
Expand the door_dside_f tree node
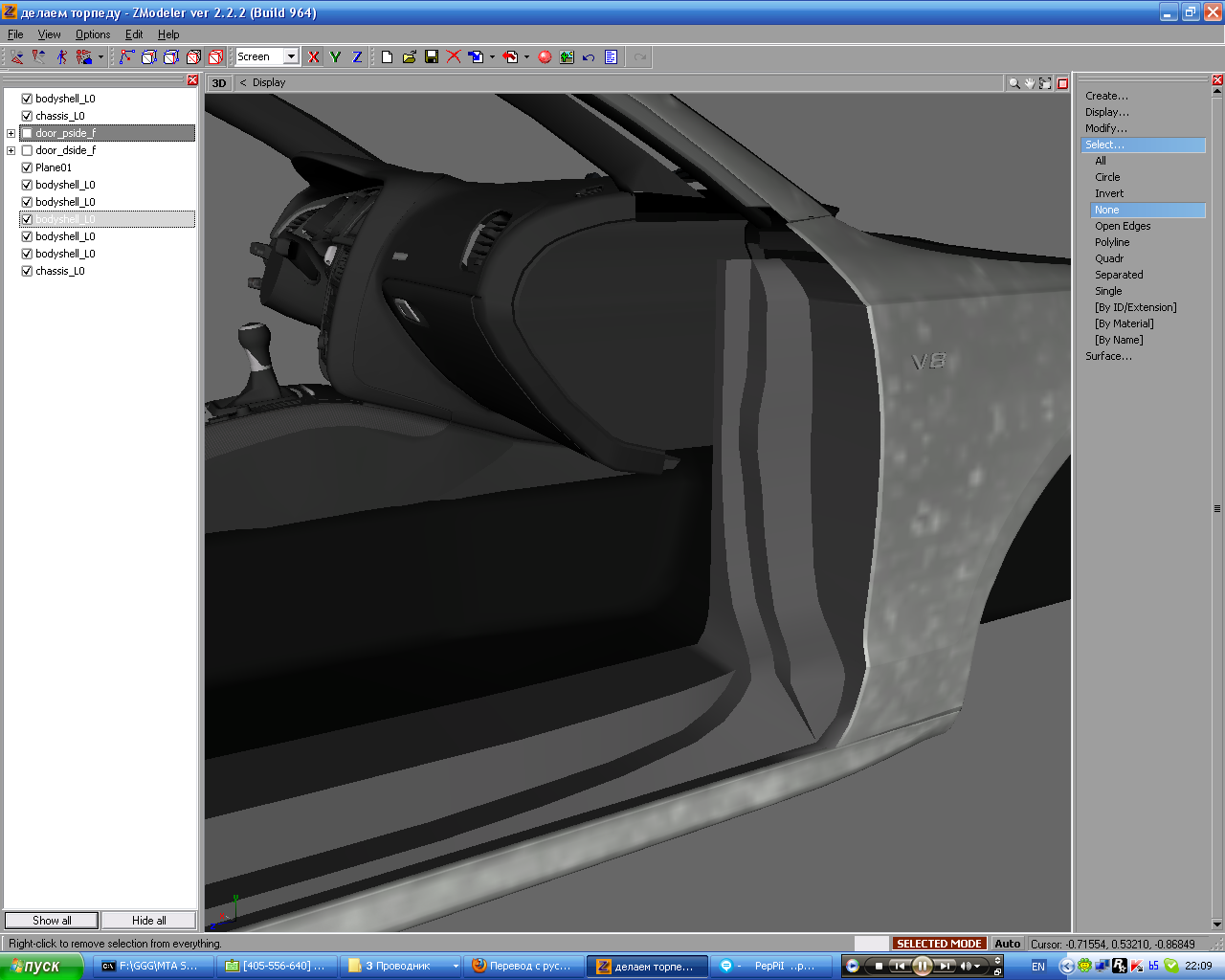pyautogui.click(x=11, y=150)
